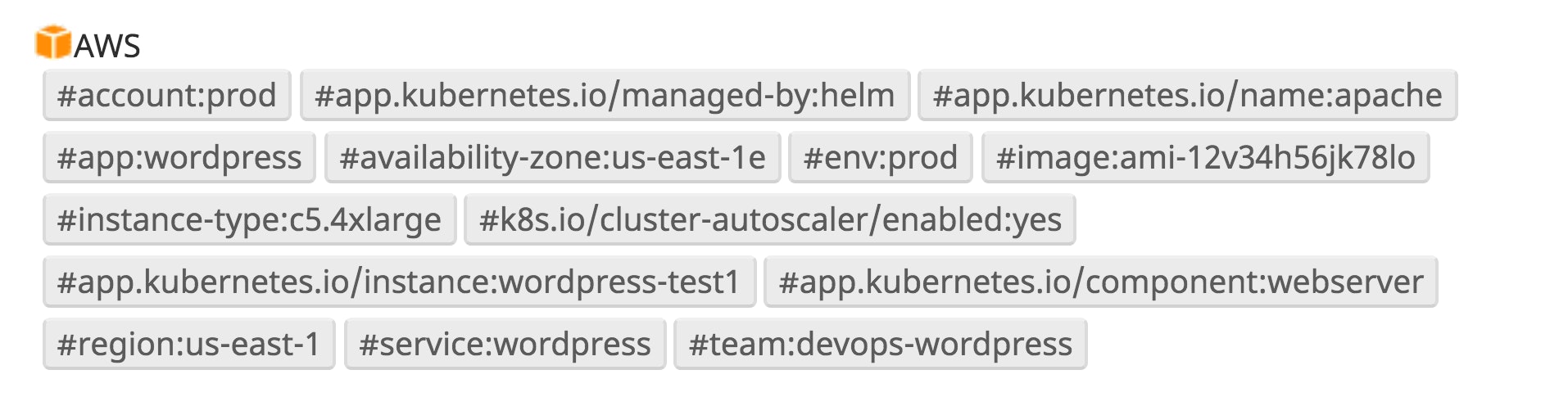Viewport: 1568px width, 406px height.
Task: Click the component:webserver tag
Action: point(1100,282)
